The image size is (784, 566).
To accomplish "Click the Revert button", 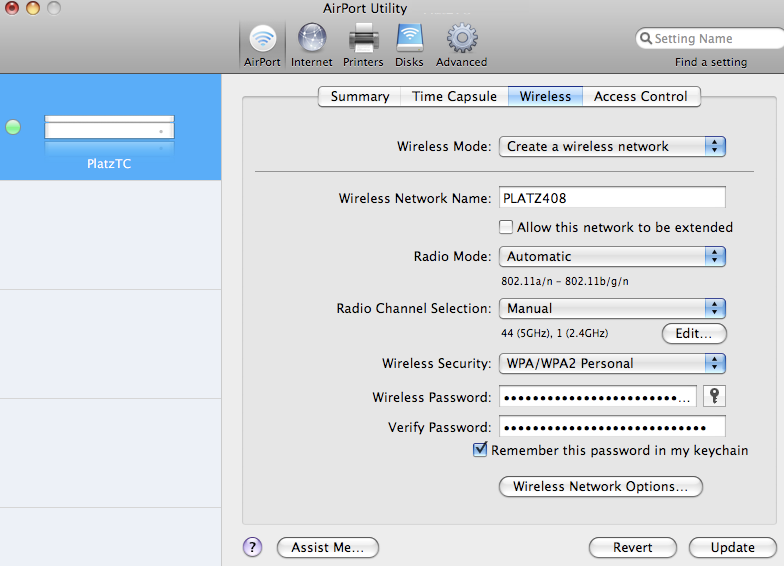I will [632, 548].
